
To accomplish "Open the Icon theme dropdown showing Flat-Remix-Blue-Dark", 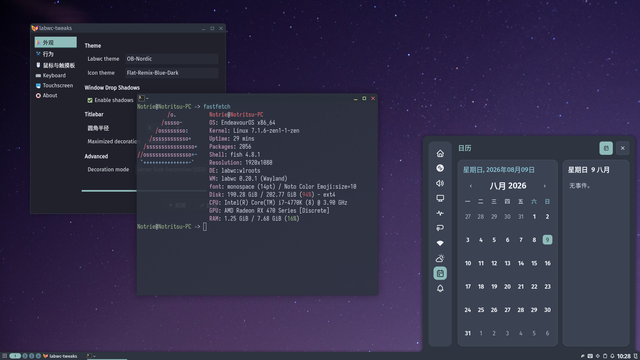I will point(171,73).
